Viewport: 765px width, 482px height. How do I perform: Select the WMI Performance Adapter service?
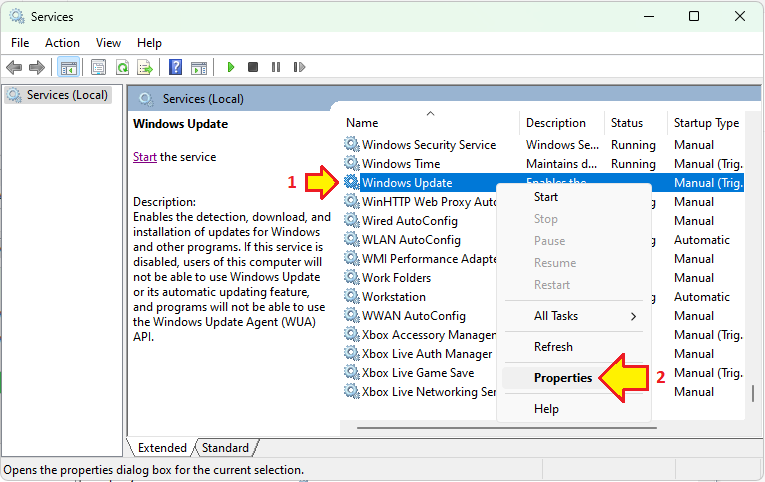[429, 259]
